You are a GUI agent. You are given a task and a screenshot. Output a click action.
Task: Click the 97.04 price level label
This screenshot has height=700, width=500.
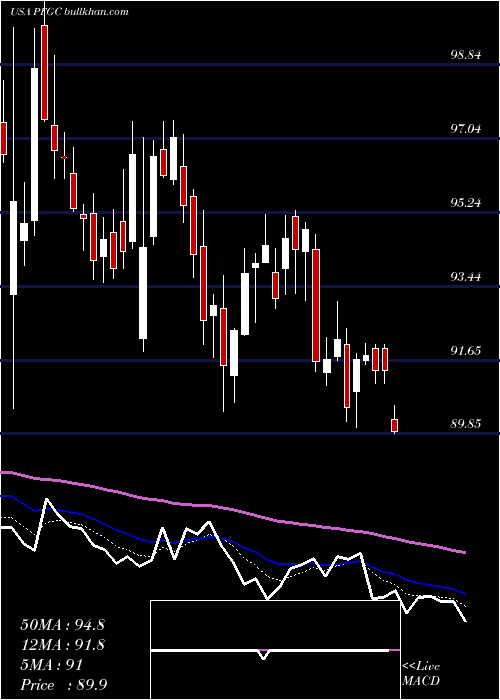[466, 129]
